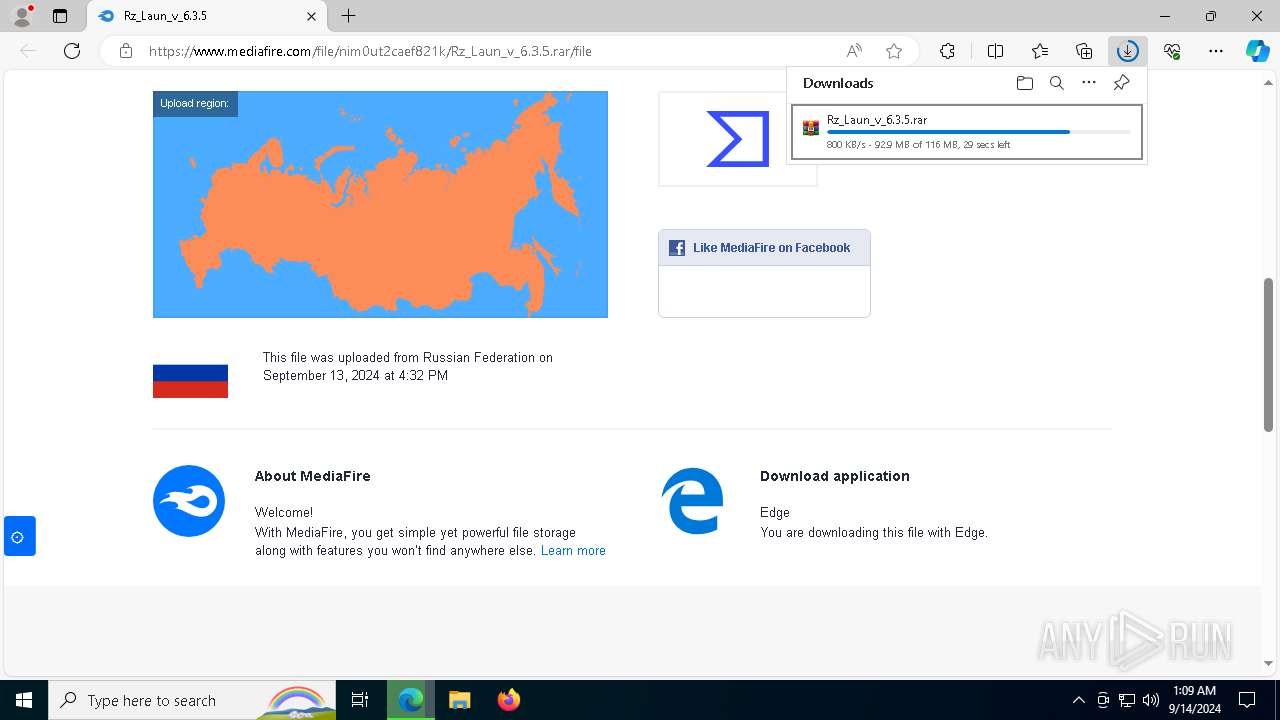Open the Collections icon

[x=1084, y=51]
